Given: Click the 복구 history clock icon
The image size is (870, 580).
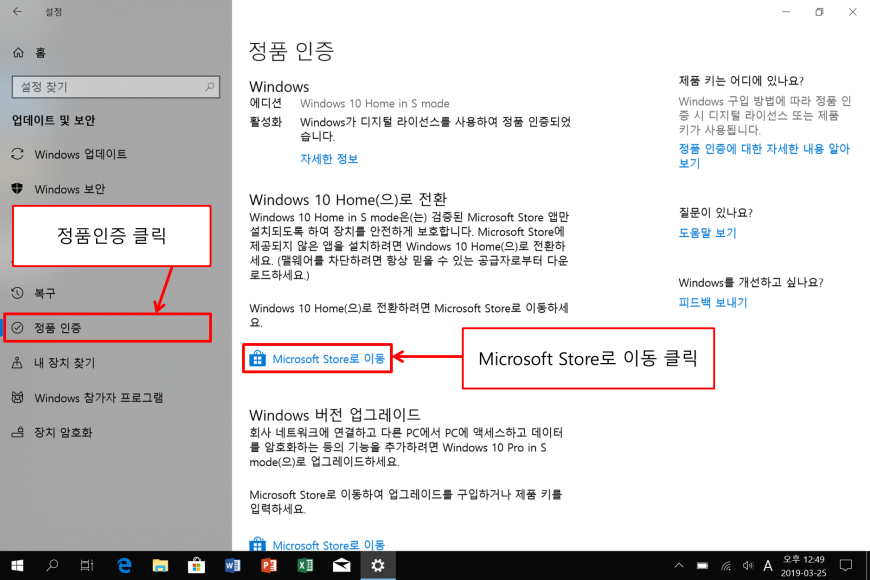Looking at the screenshot, I should click(18, 293).
